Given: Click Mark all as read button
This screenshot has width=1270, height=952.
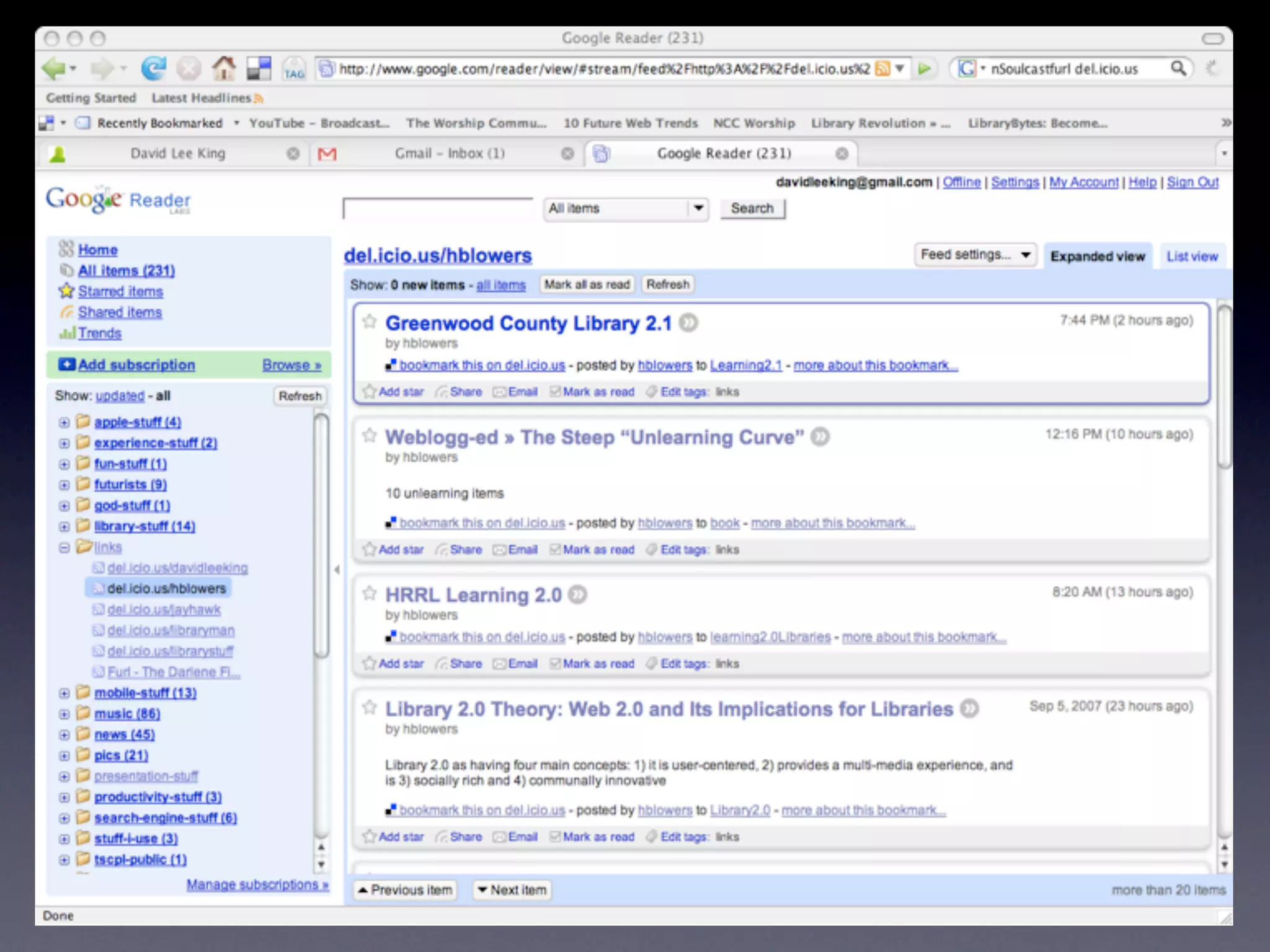Looking at the screenshot, I should click(587, 284).
